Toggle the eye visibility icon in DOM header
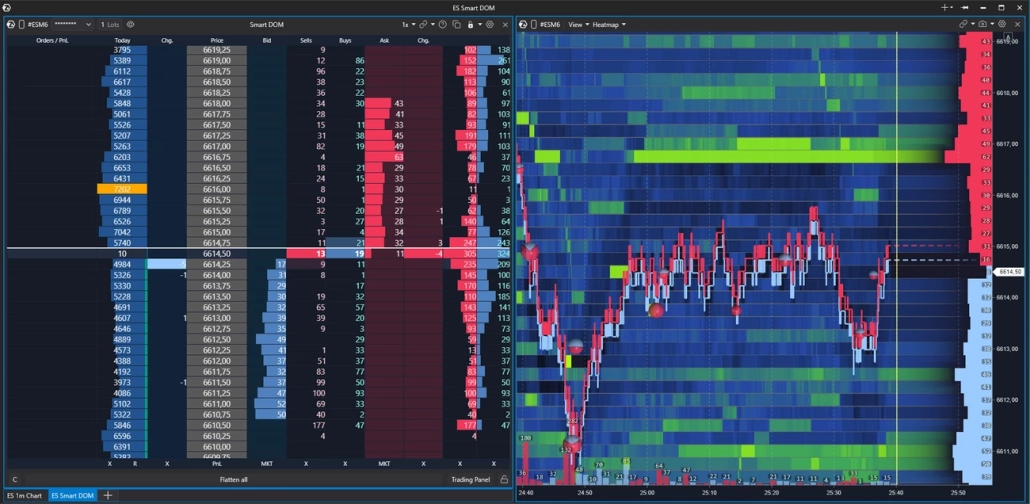This screenshot has width=1030, height=504. coord(130,24)
